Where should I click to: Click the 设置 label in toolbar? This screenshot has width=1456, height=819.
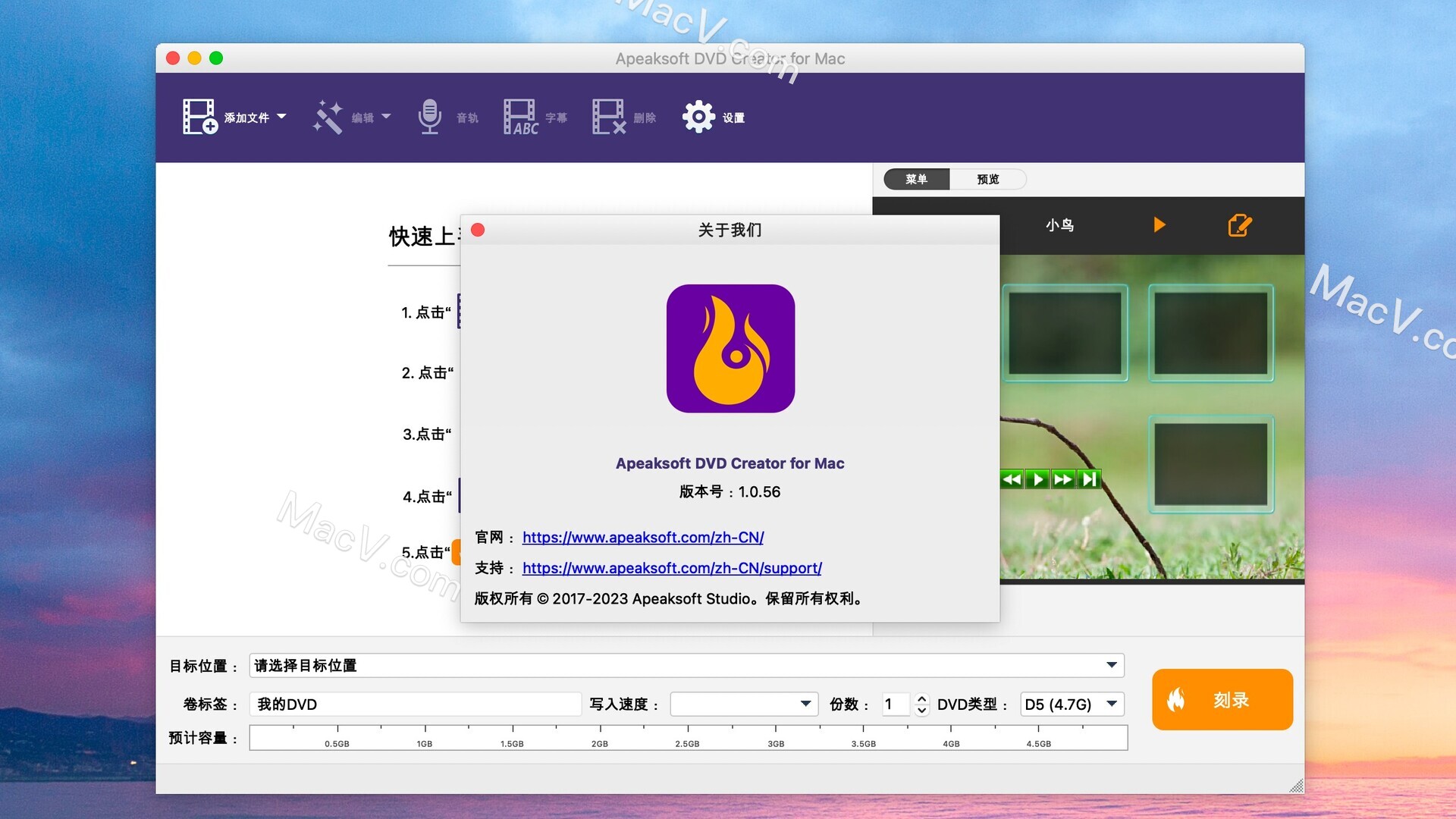point(733,118)
